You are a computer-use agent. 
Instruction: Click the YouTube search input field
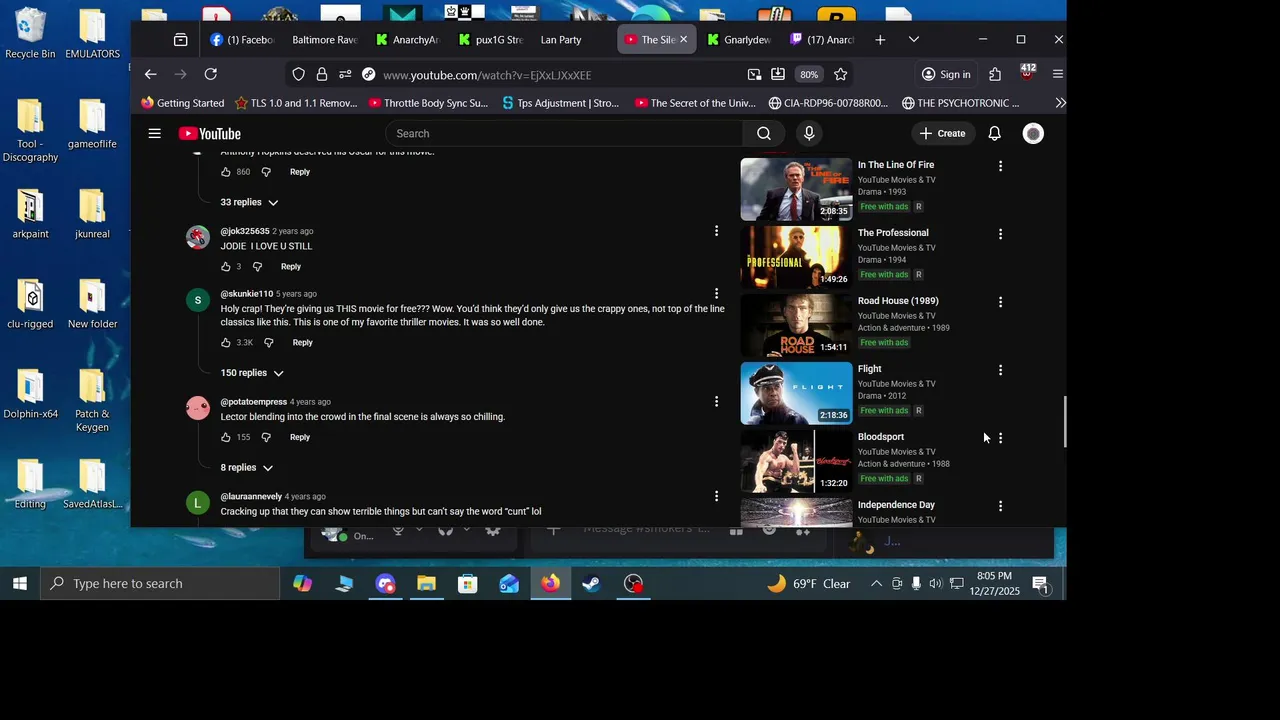pos(564,134)
